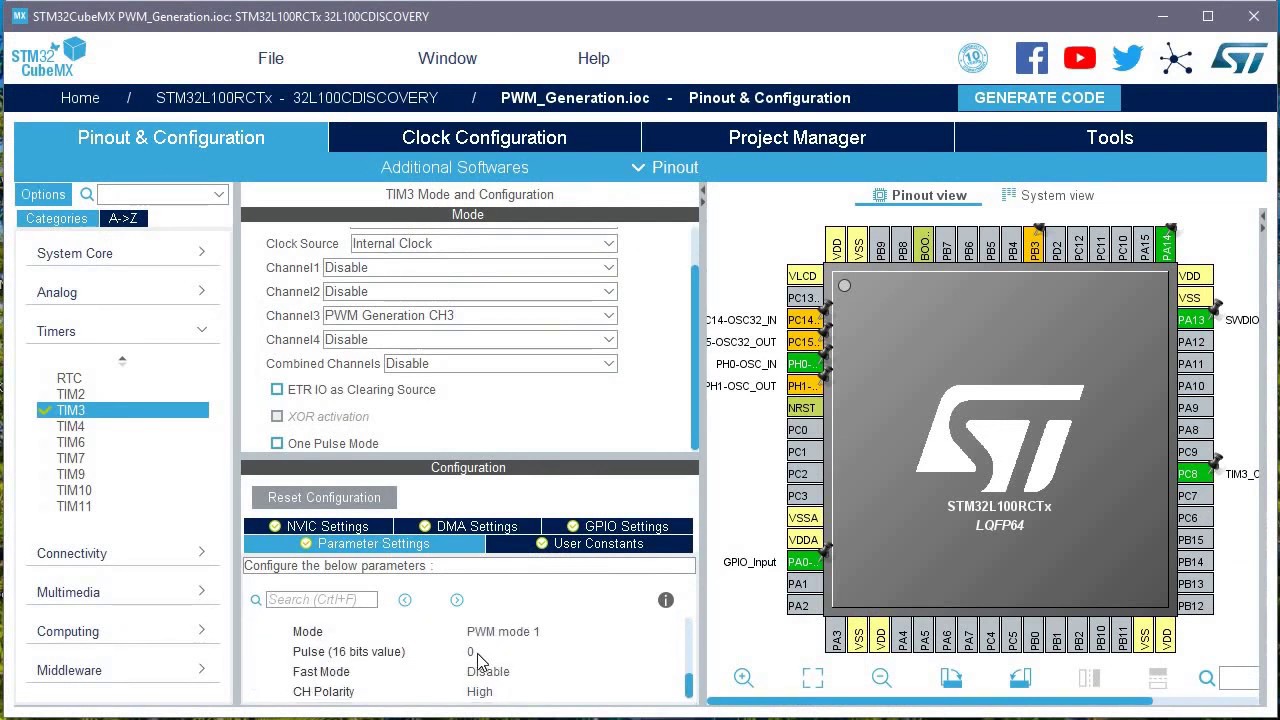
Task: Click the Pulse value 0 field
Action: pos(470,652)
